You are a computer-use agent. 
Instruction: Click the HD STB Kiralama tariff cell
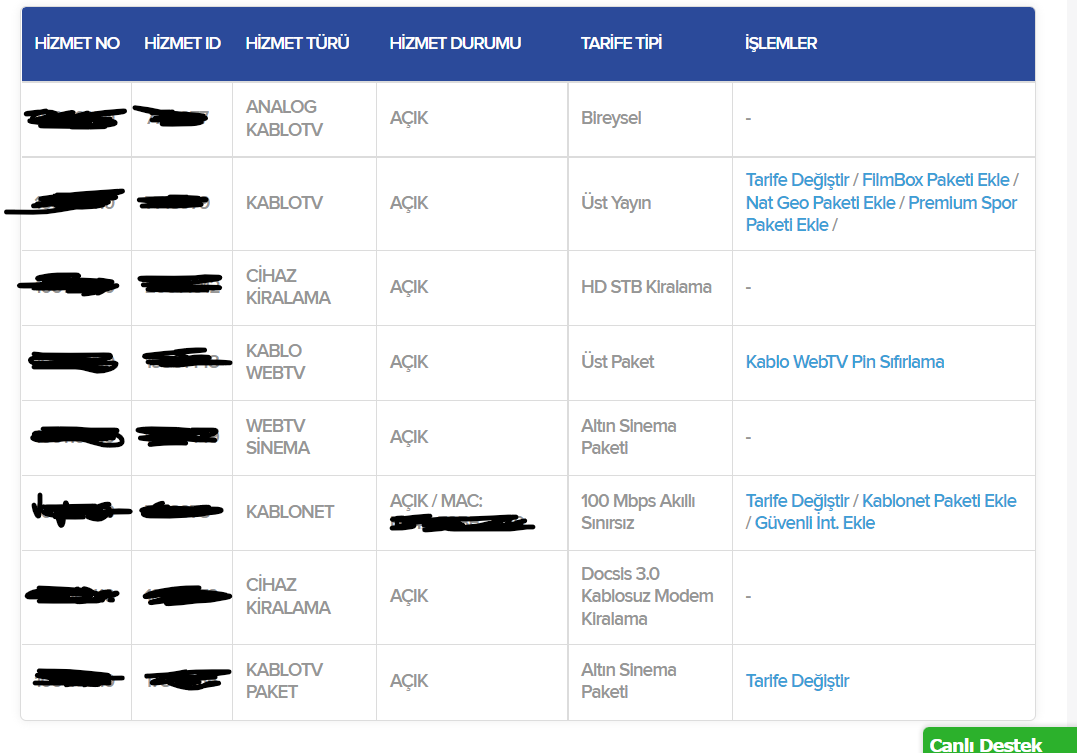click(646, 287)
